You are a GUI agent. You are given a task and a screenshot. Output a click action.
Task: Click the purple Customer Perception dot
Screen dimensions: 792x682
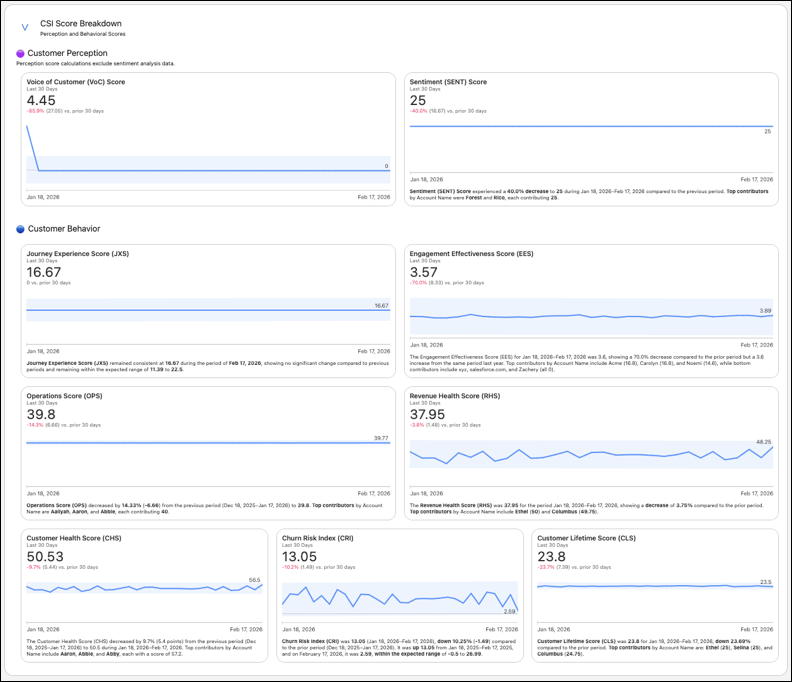click(20, 54)
